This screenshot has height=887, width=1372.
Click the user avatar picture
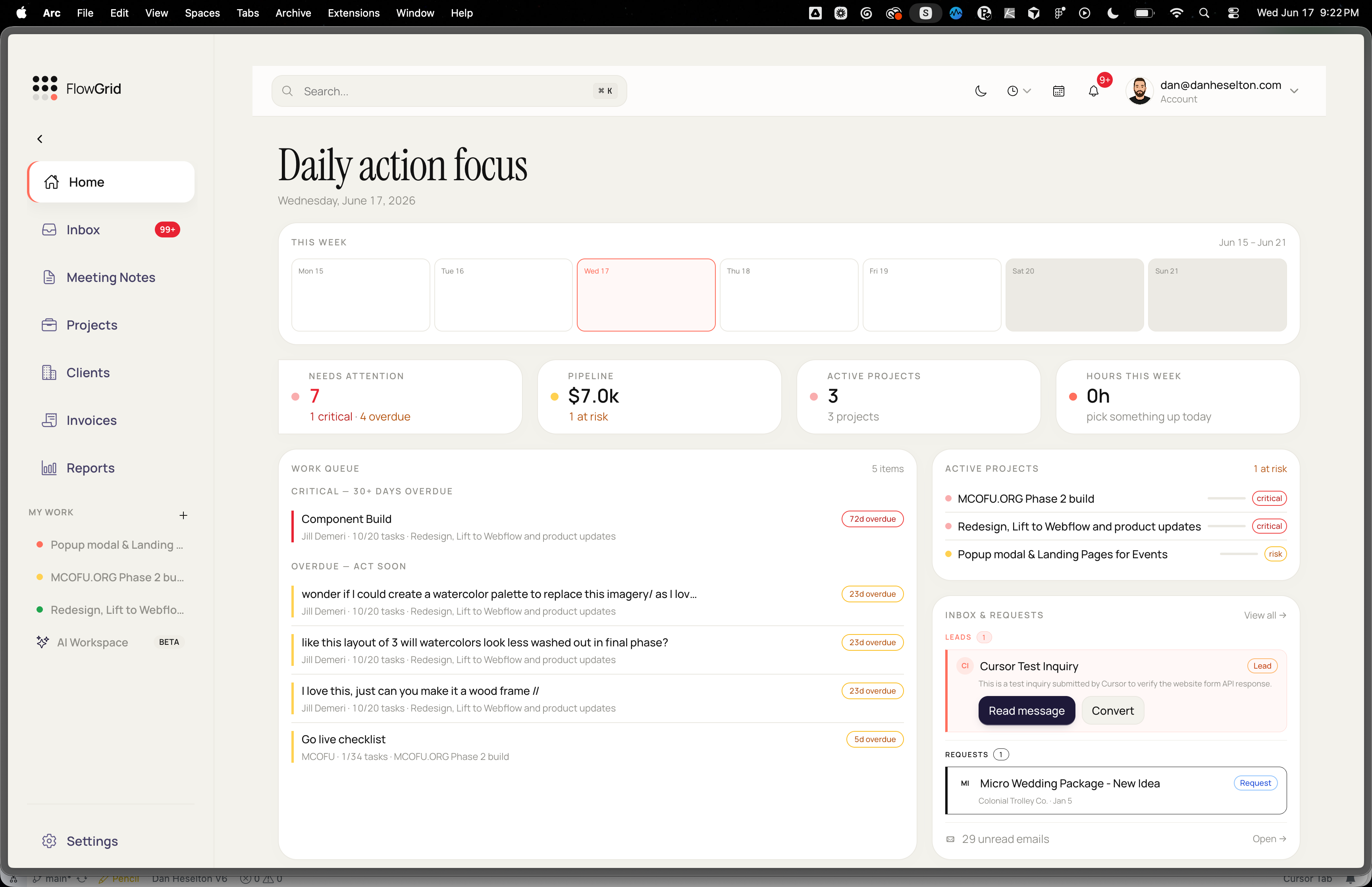pyautogui.click(x=1139, y=91)
